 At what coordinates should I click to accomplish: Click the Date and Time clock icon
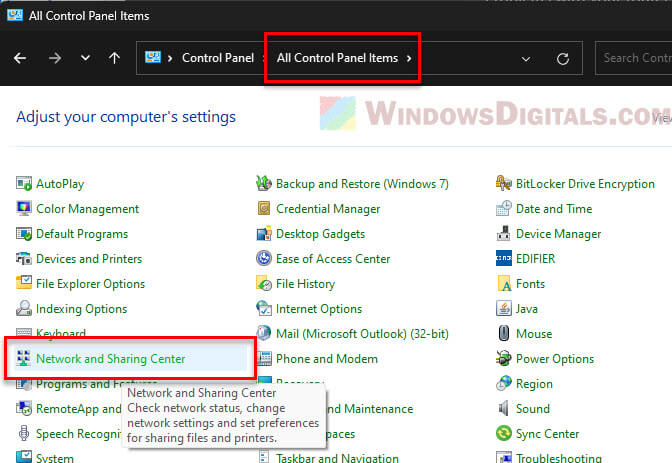tap(504, 209)
